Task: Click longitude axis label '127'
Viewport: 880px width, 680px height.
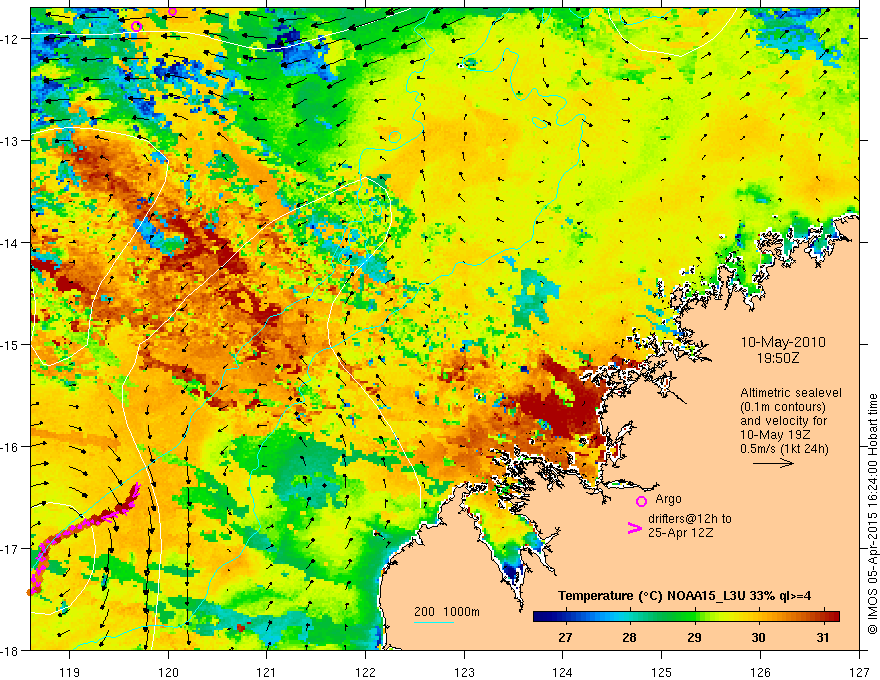Action: point(859,672)
